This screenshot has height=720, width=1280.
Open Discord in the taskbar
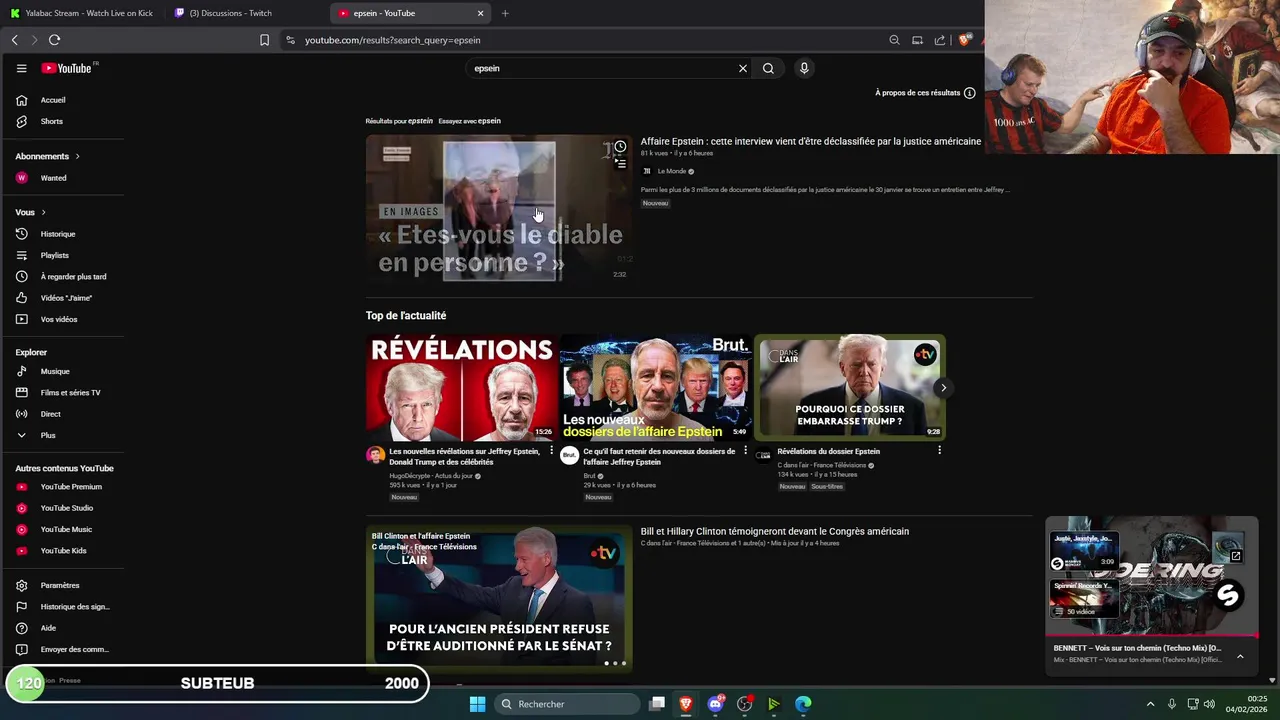point(715,704)
